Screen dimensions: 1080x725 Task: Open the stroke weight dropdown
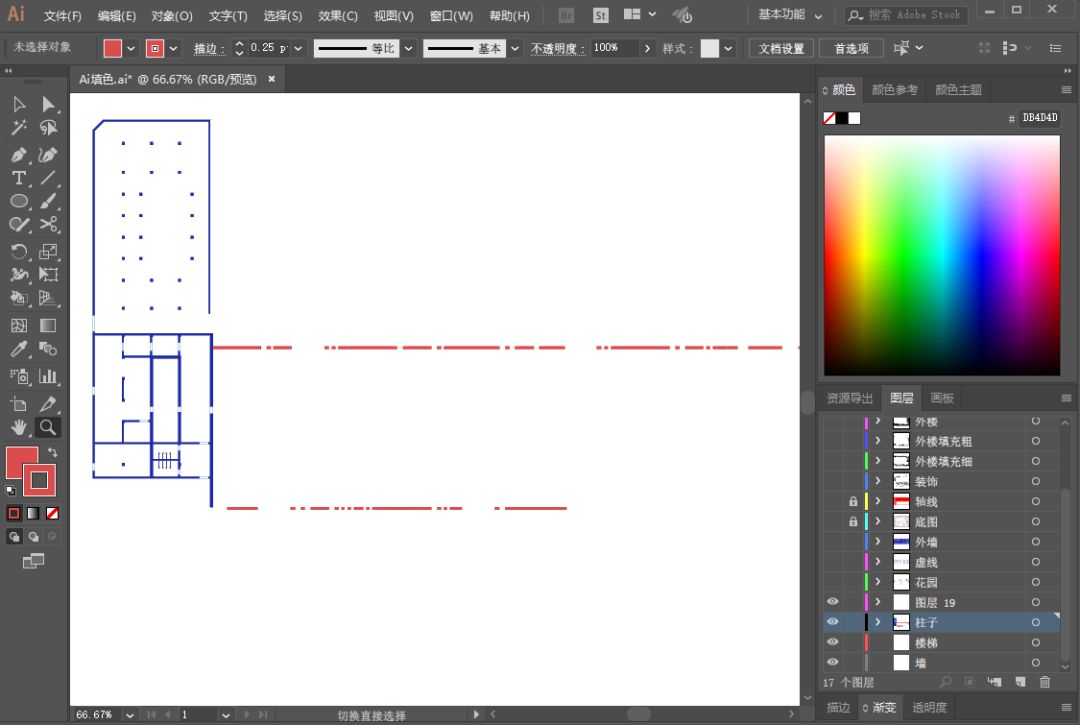point(298,48)
